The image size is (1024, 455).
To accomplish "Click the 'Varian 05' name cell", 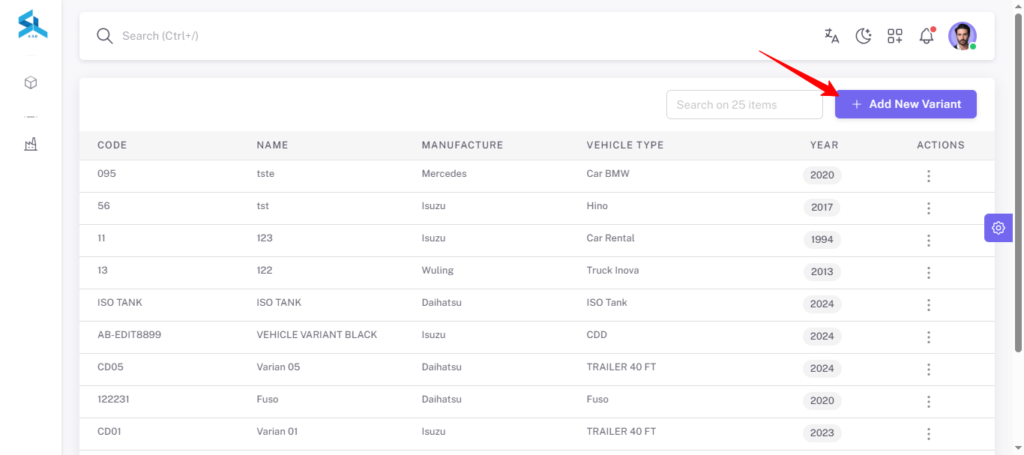I will point(278,367).
